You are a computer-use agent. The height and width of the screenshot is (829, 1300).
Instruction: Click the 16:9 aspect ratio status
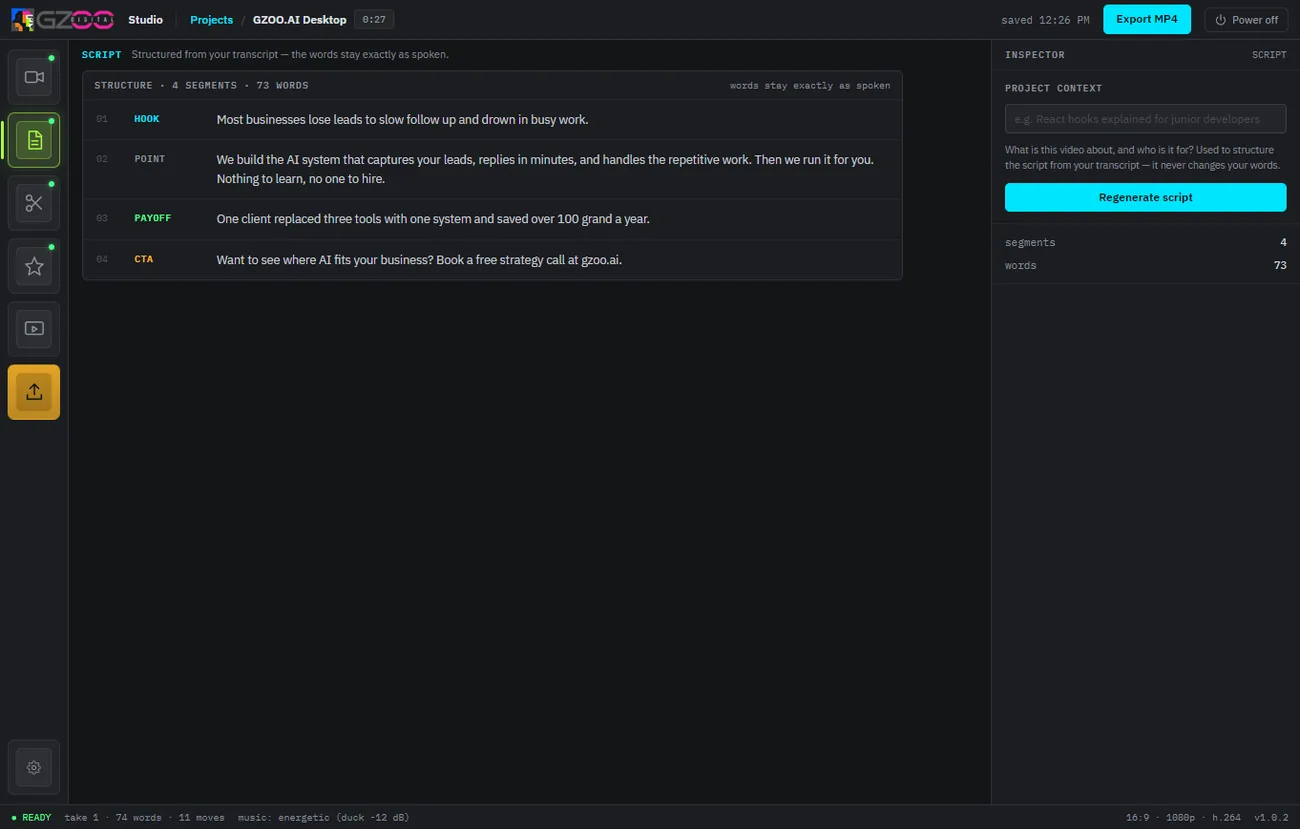[x=1138, y=817]
